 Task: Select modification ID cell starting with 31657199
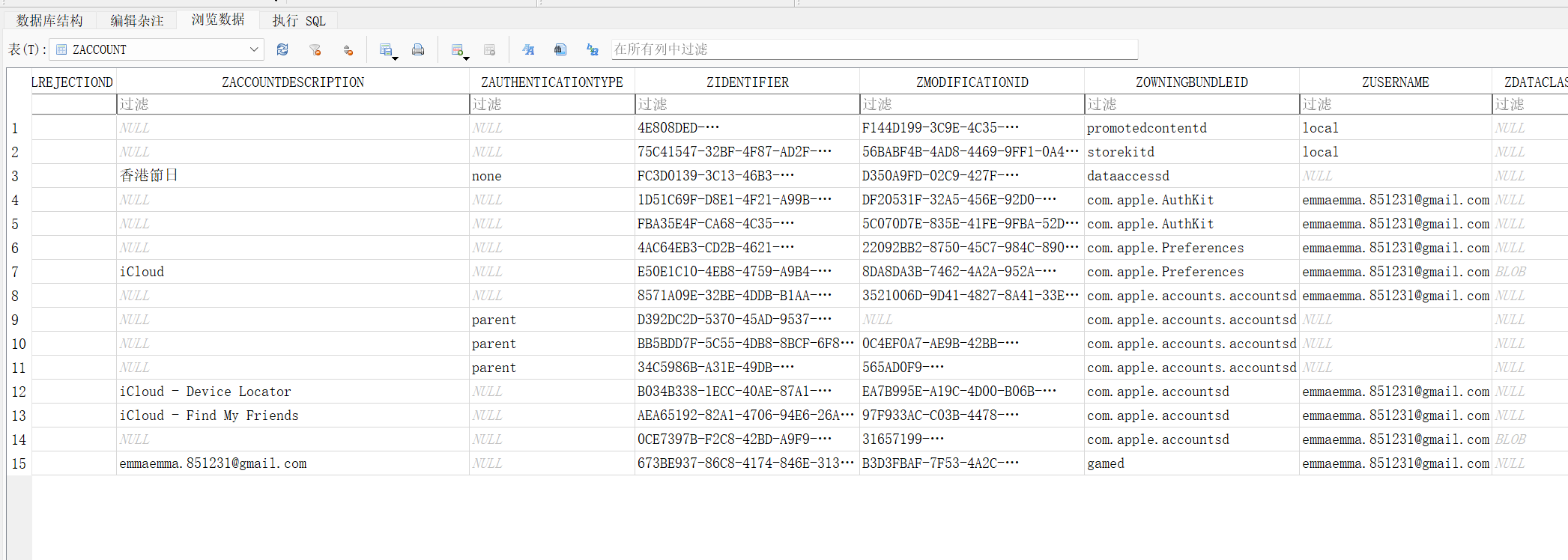pyautogui.click(x=972, y=439)
